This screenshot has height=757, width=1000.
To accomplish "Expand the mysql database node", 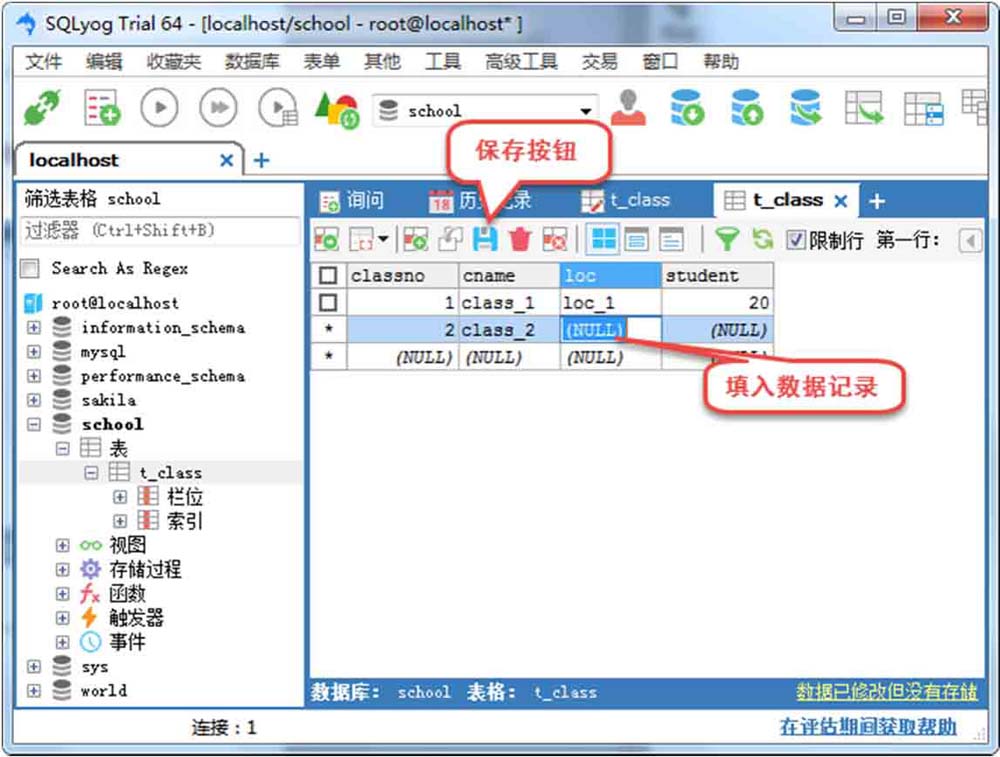I will click(34, 351).
